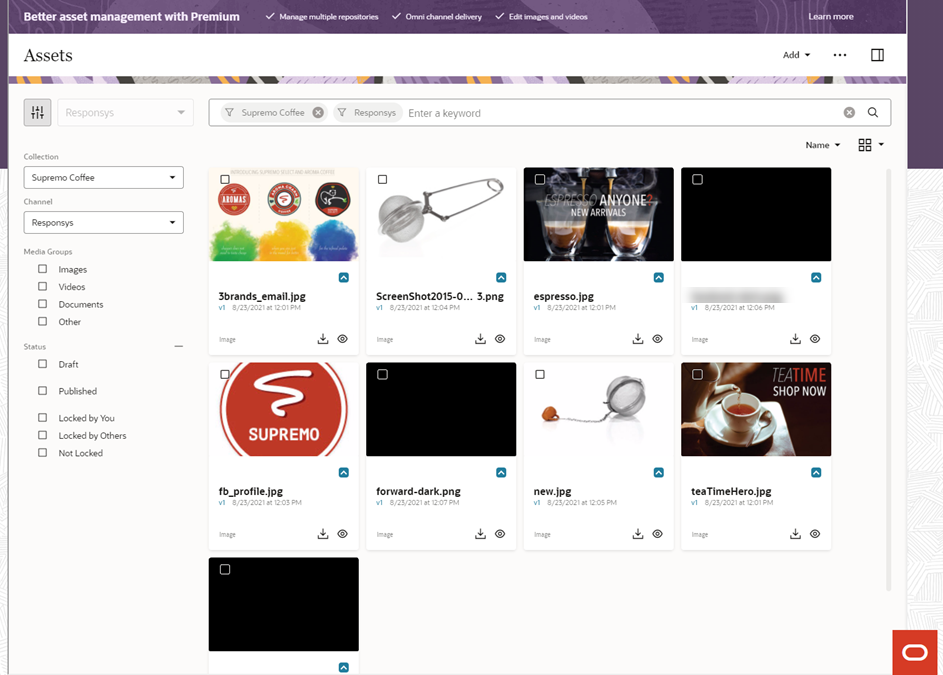Check the Not Locked filter
Screen dimensions: 943x675
[x=43, y=452]
